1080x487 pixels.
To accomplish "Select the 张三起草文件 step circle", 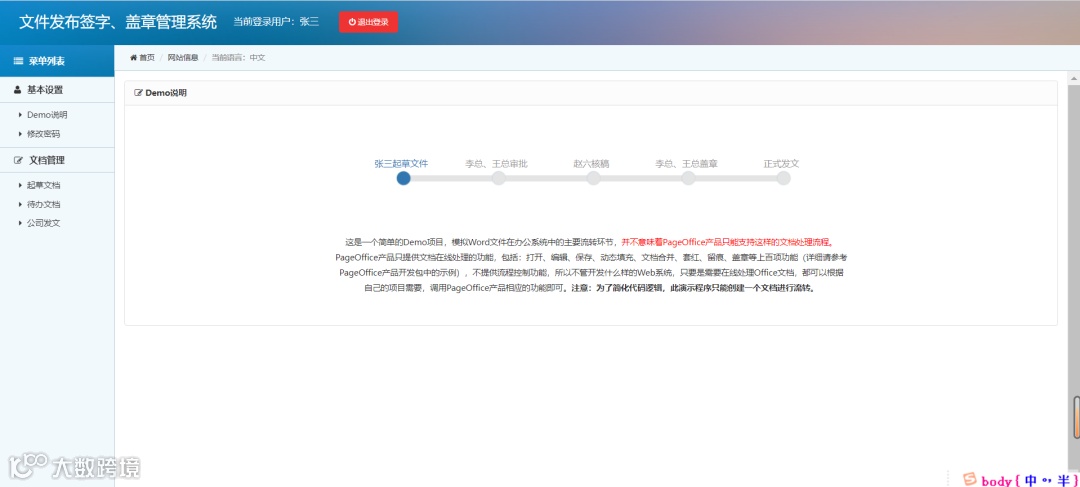I will [x=404, y=178].
